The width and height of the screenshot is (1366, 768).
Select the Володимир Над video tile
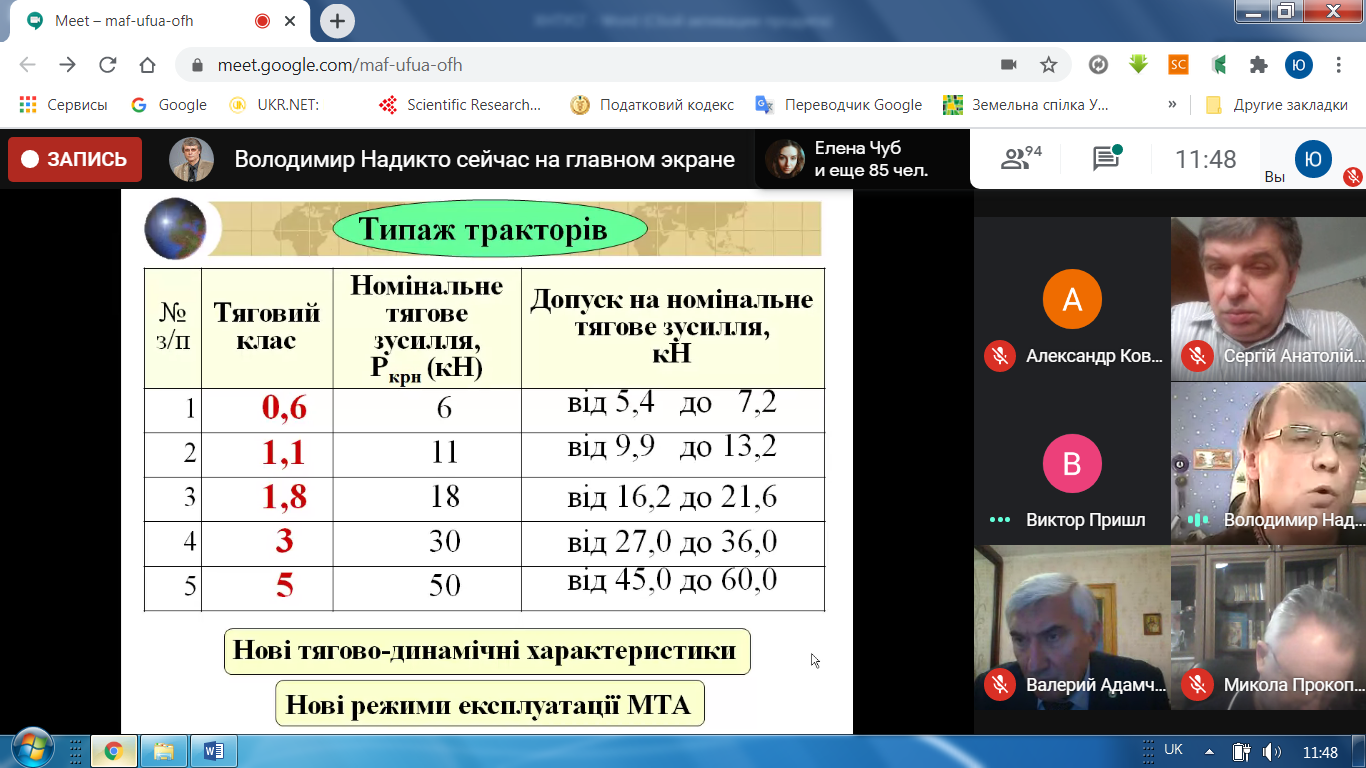[1268, 463]
